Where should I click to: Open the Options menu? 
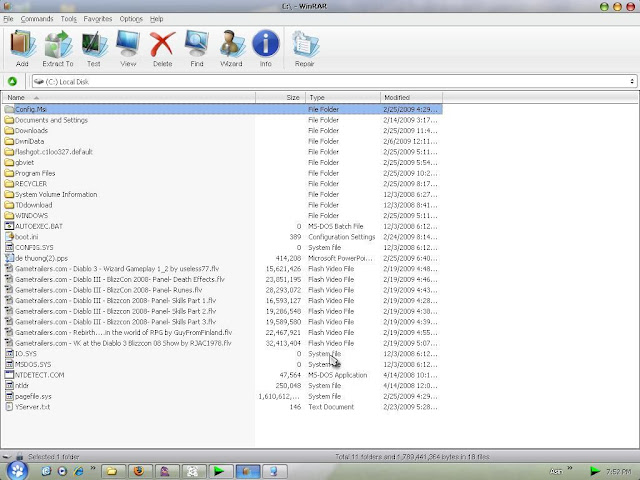[x=131, y=19]
